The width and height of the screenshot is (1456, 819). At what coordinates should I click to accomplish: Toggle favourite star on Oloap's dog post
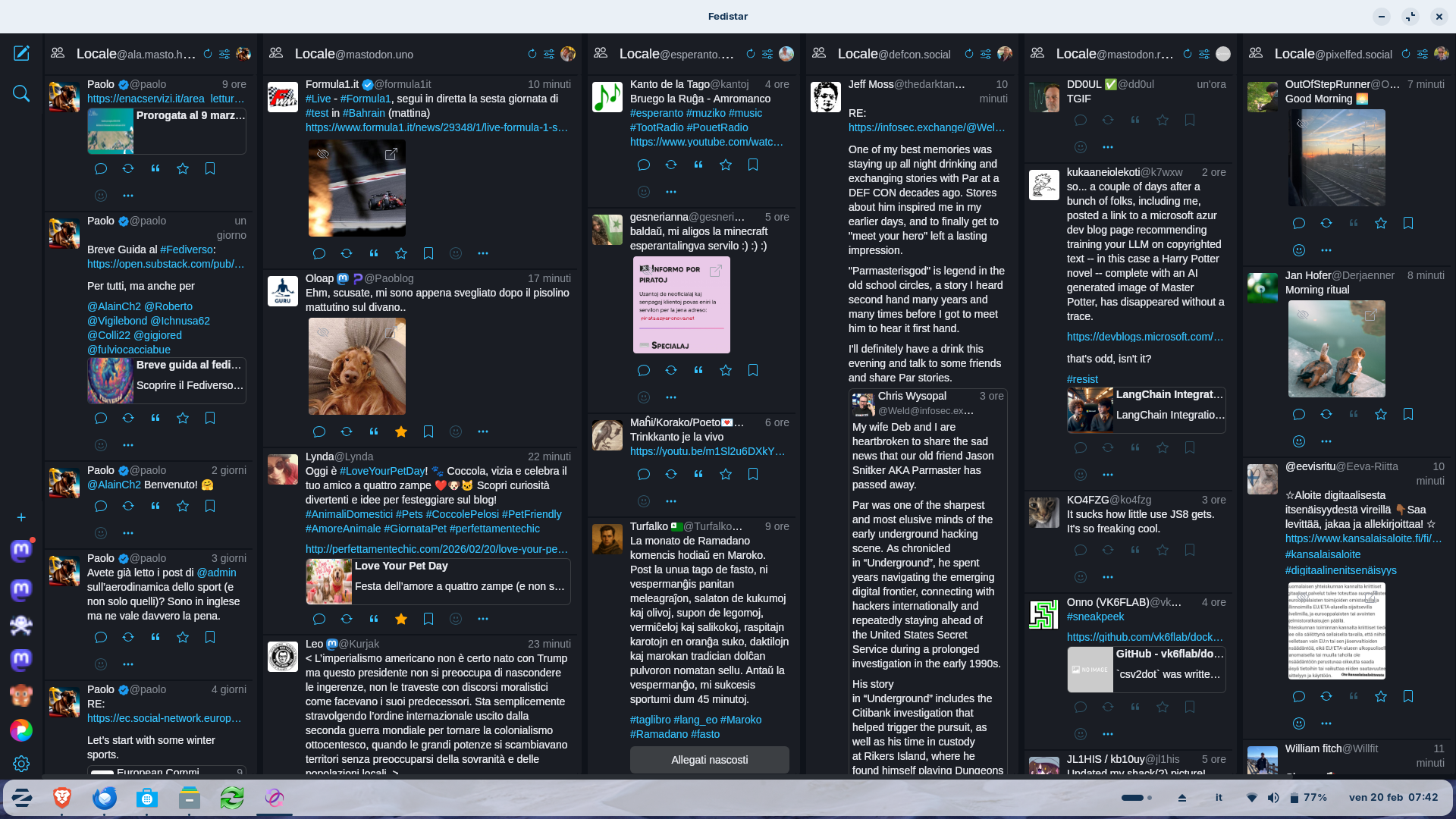[401, 431]
